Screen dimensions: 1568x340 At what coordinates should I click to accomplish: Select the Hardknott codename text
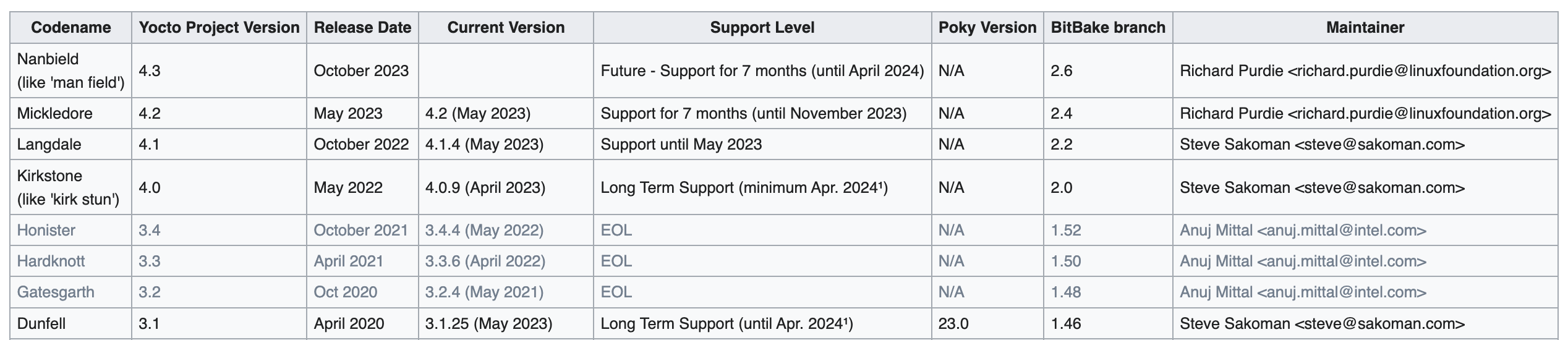click(51, 261)
